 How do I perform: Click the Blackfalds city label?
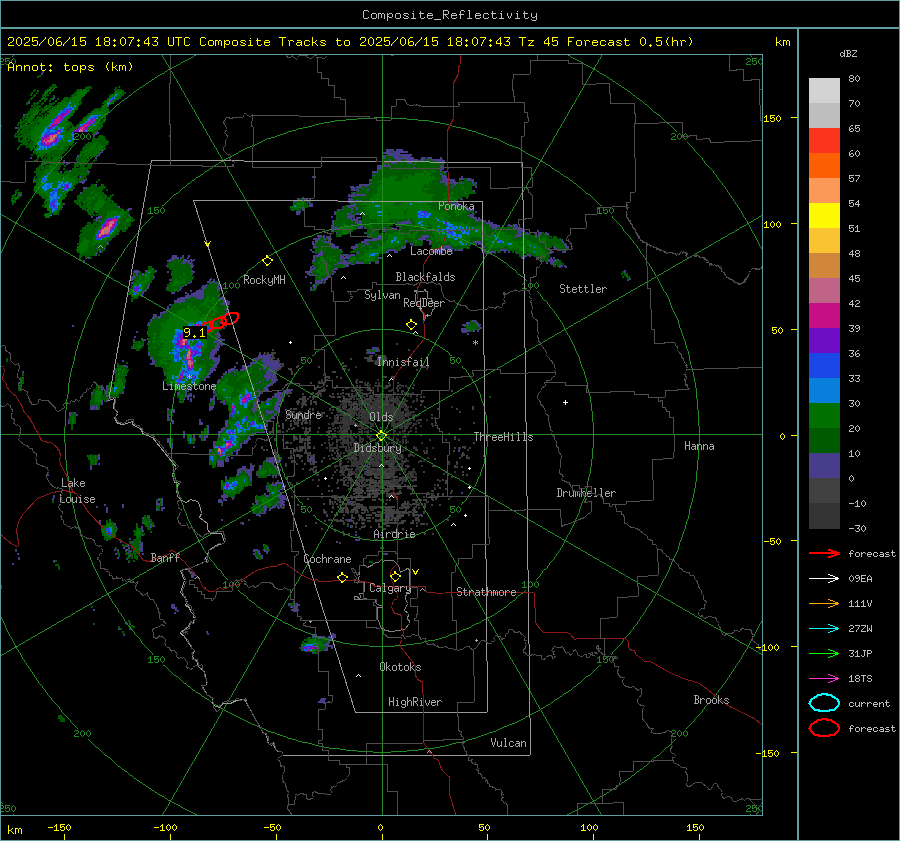click(425, 277)
